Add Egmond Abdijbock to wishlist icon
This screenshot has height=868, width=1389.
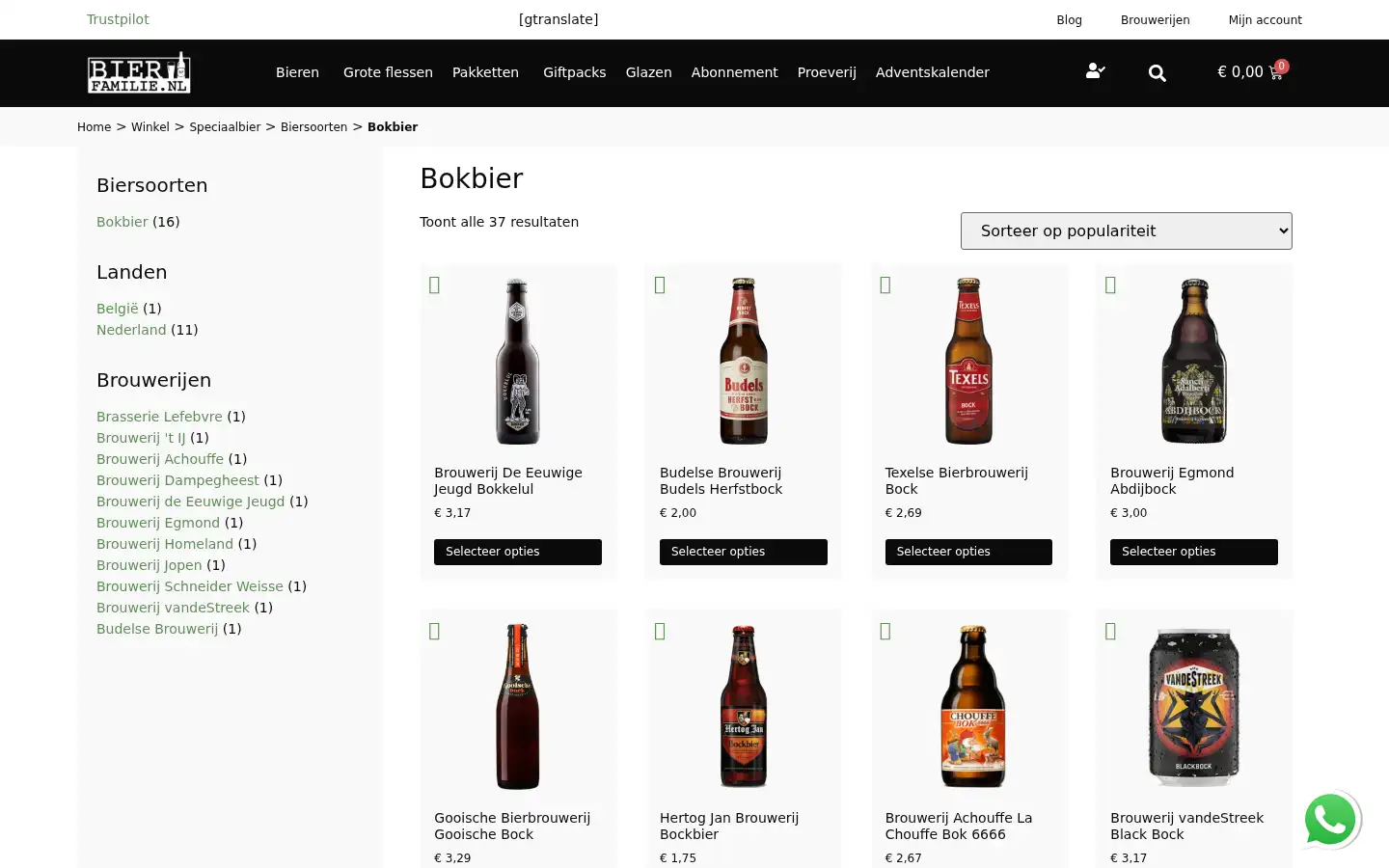(x=1110, y=285)
